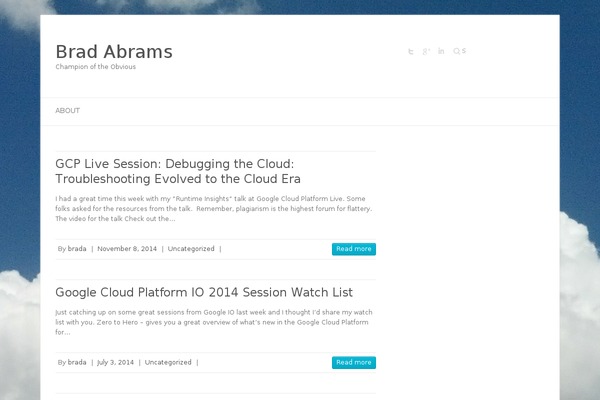Click Read more for IO 2014 Watch List
Viewport: 600px width, 400px height.
click(353, 362)
